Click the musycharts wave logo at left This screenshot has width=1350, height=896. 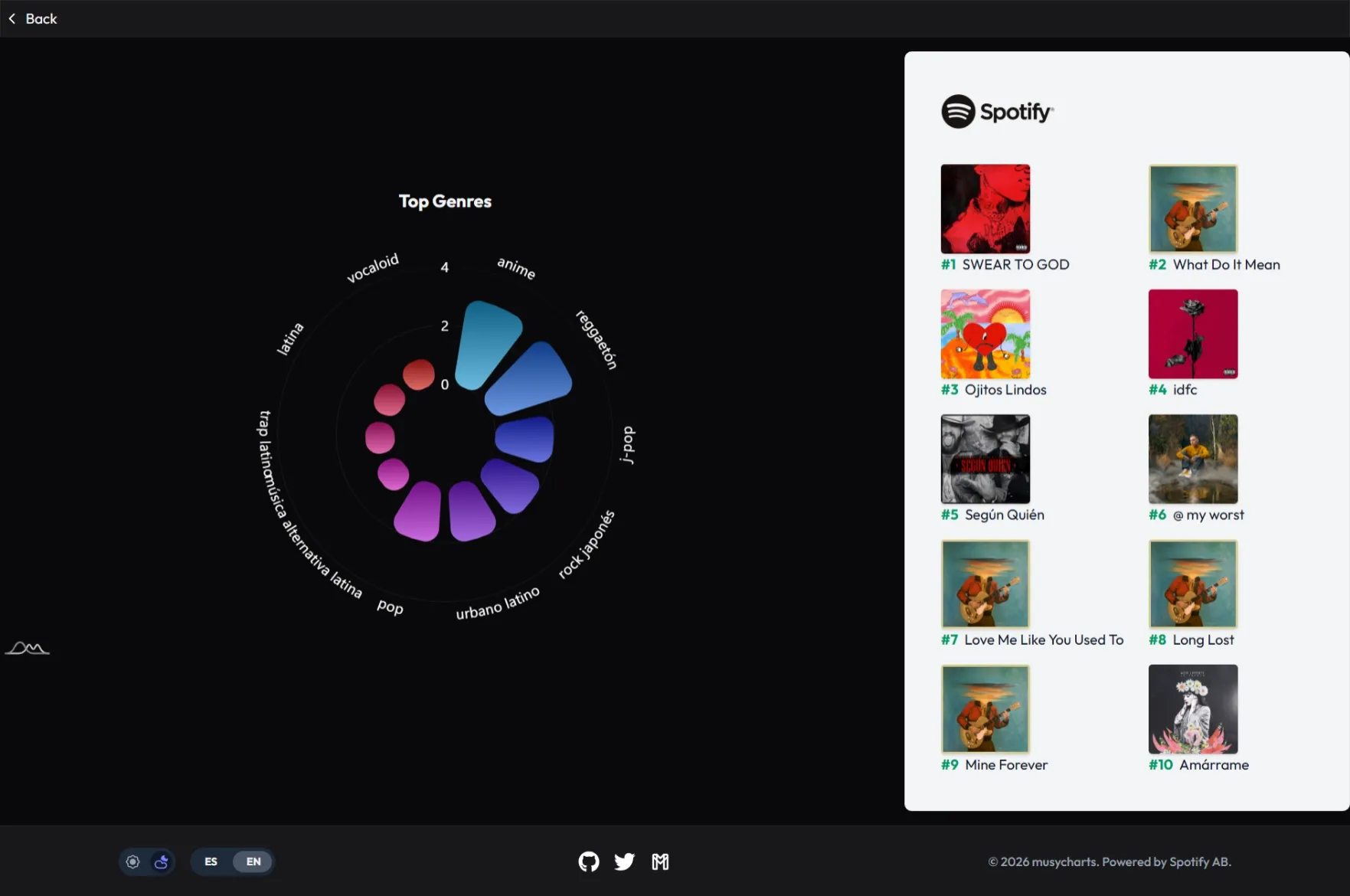tap(27, 649)
